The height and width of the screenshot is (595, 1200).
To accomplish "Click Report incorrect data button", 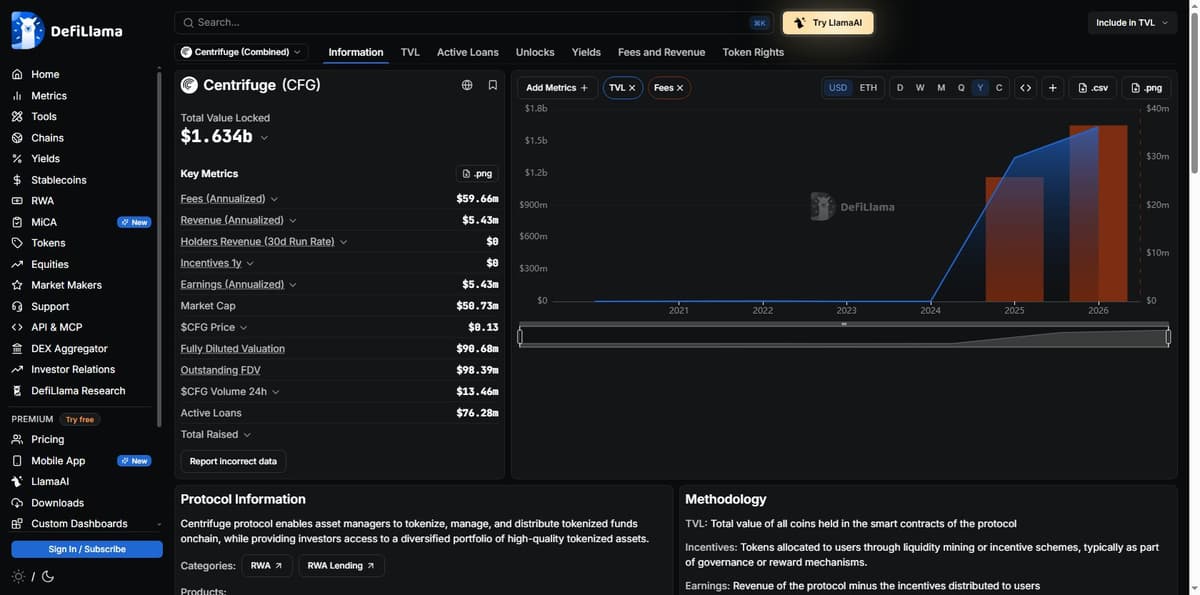I will pyautogui.click(x=233, y=461).
